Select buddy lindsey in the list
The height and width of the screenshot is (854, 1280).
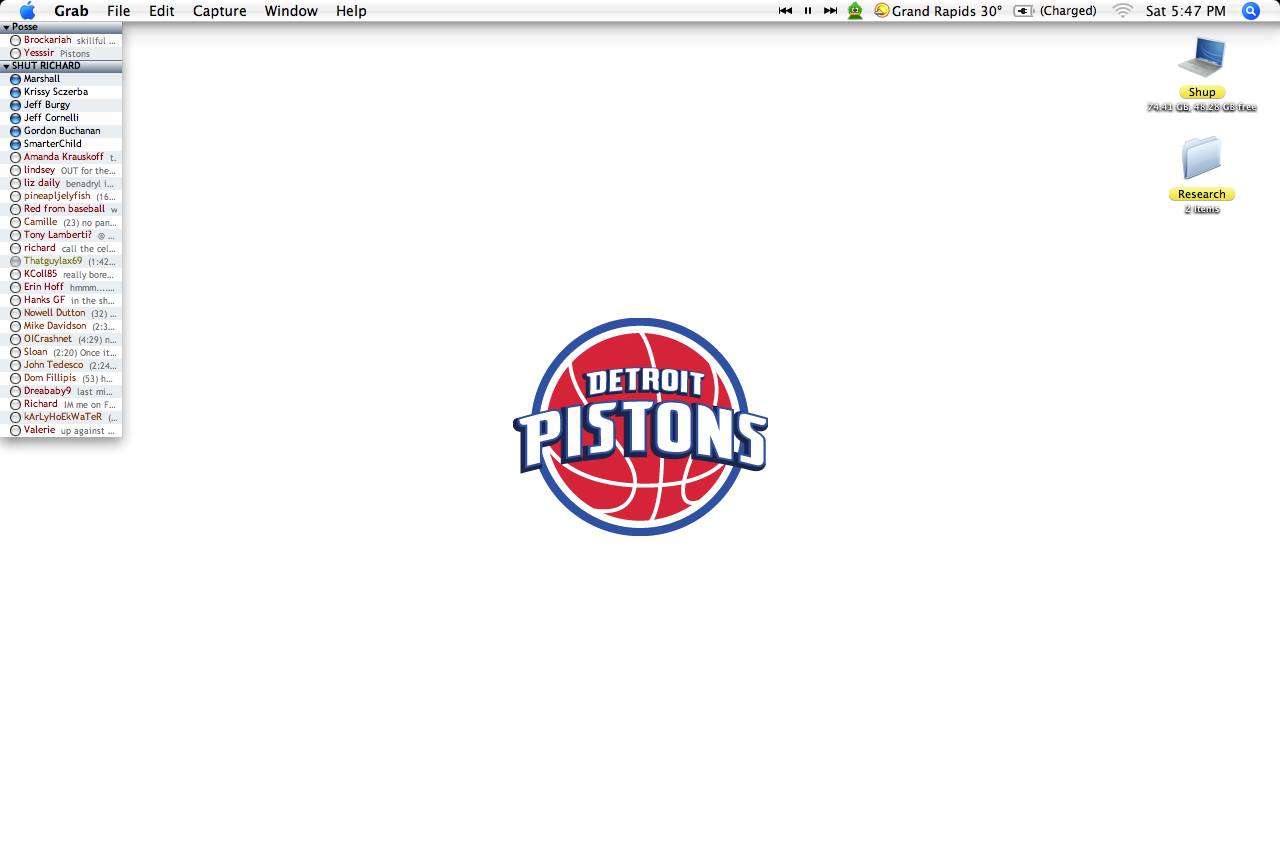tap(61, 170)
